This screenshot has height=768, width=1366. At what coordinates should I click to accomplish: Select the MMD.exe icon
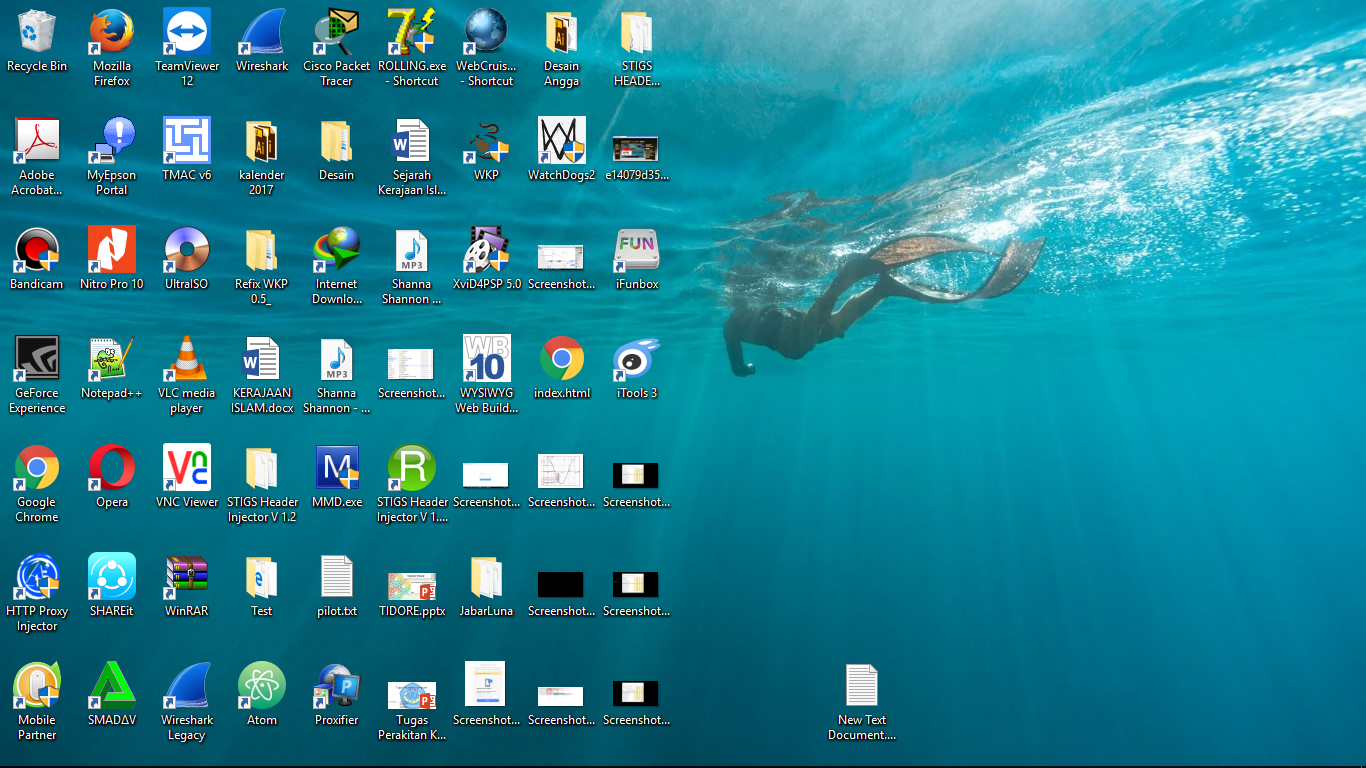click(337, 468)
